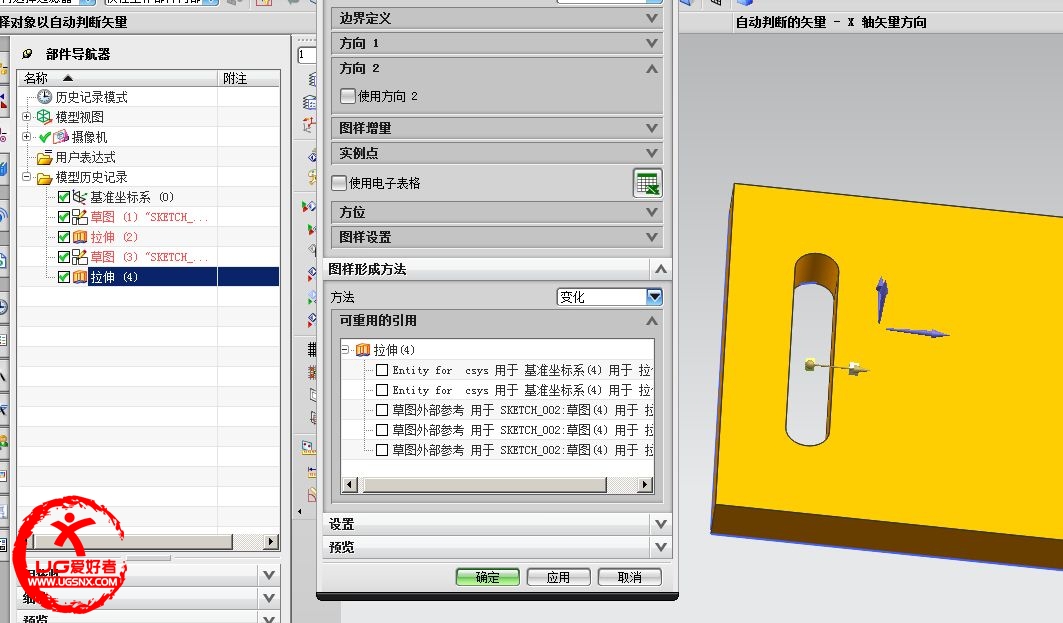Tick the 使用电子表格 checkbox
This screenshot has height=623, width=1063.
[x=339, y=183]
